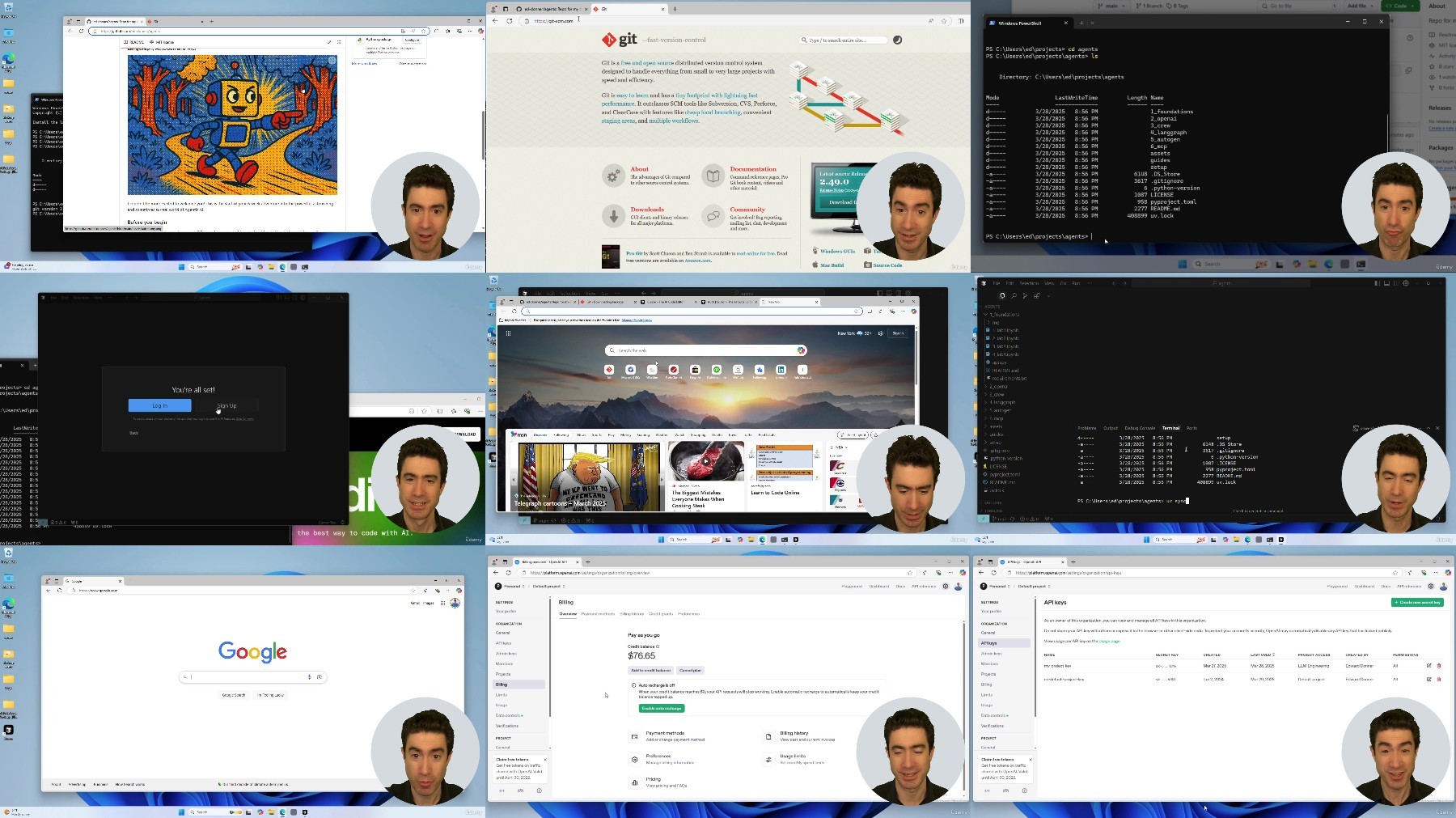Click the Google voice search microphone
The image size is (1456, 818).
point(309,676)
